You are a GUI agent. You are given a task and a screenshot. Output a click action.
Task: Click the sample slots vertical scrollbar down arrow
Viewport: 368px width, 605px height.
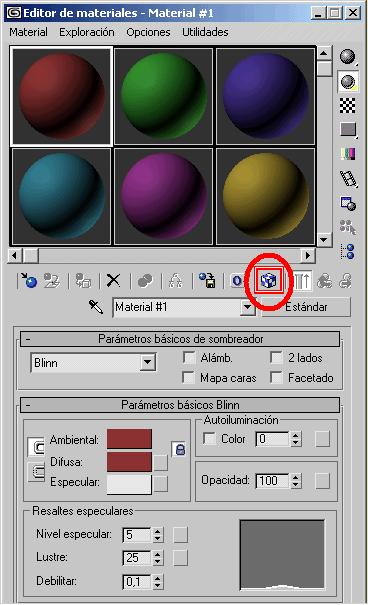click(x=324, y=240)
